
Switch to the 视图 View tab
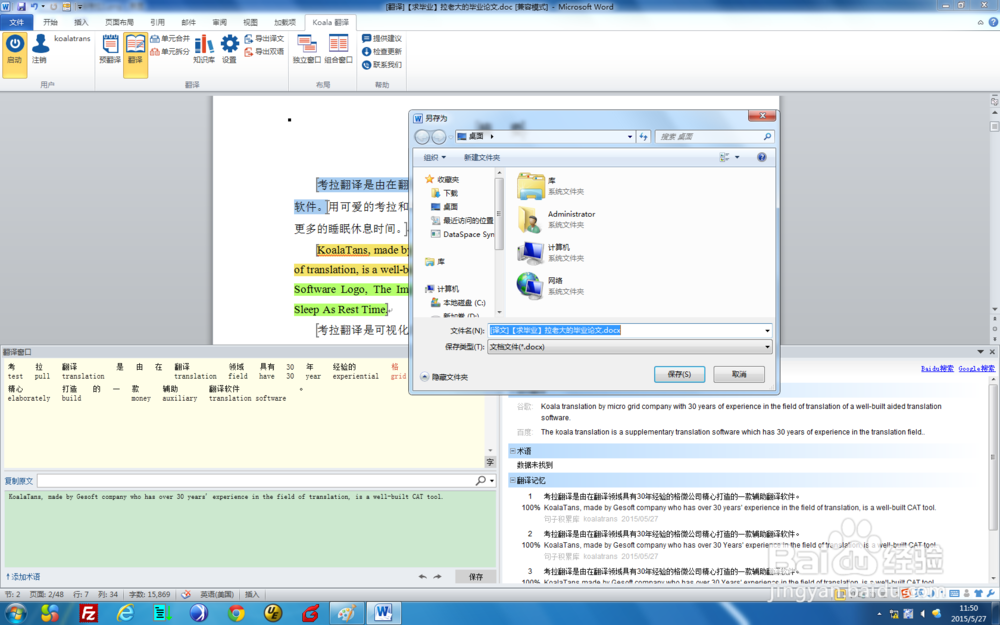tap(250, 22)
